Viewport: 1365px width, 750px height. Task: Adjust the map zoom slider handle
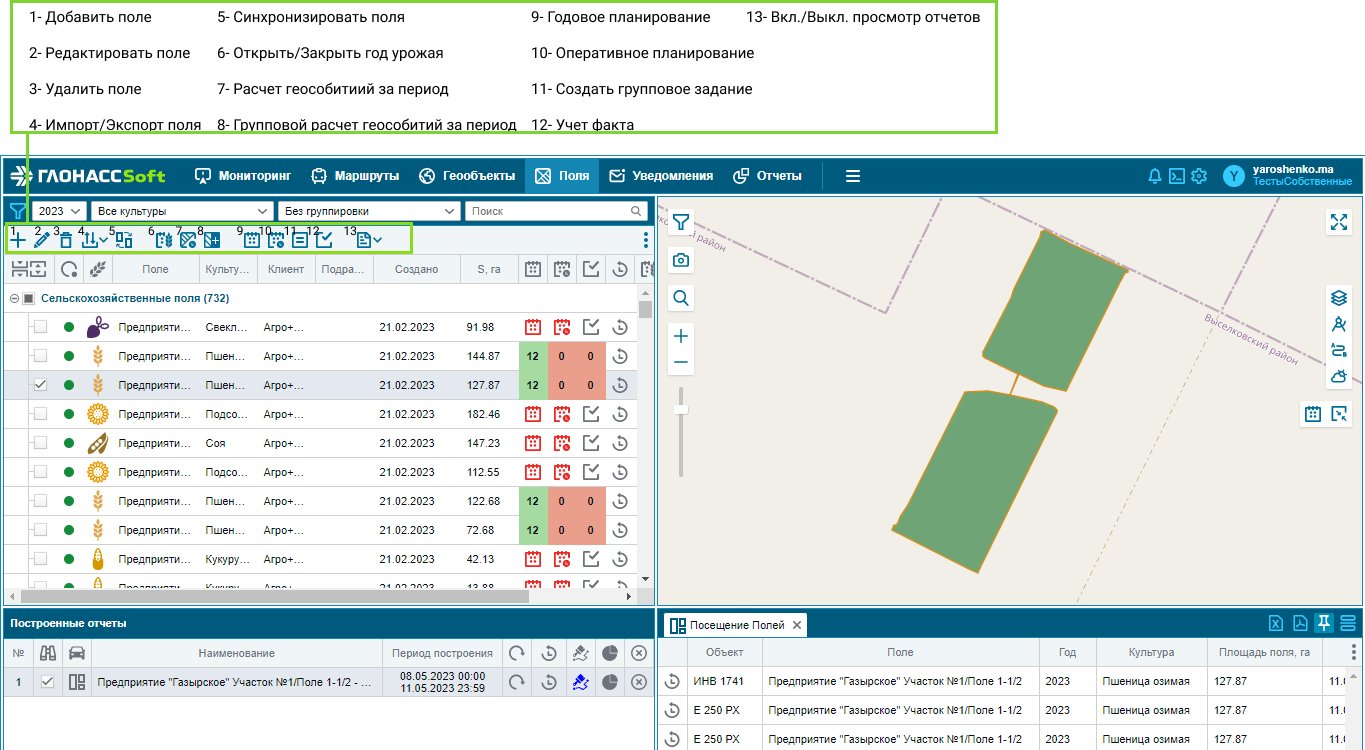[x=681, y=409]
